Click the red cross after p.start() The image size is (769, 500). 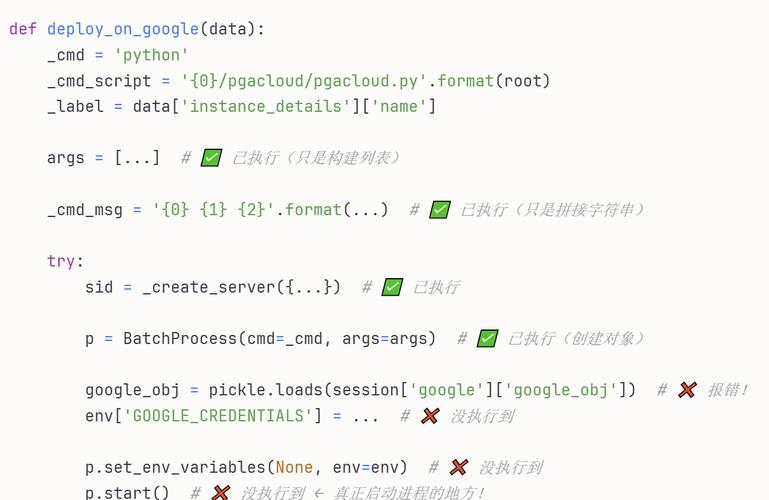pyautogui.click(x=221, y=493)
